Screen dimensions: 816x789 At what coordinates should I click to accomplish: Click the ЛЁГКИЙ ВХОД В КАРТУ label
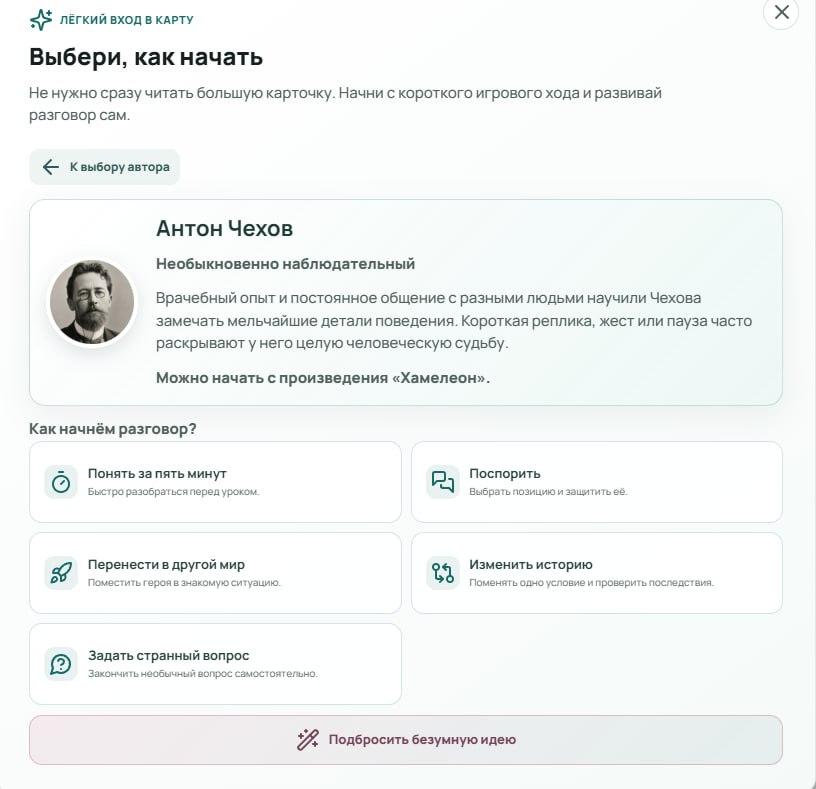pyautogui.click(x=126, y=20)
